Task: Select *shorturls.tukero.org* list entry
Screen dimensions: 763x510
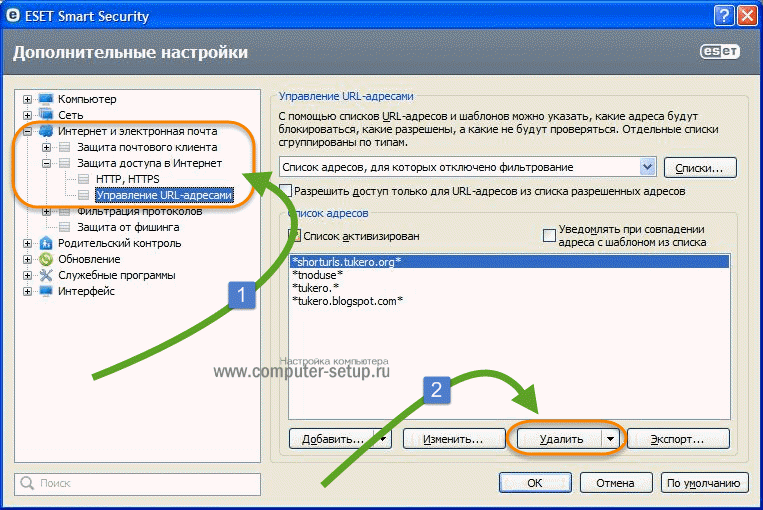Action: (509, 262)
